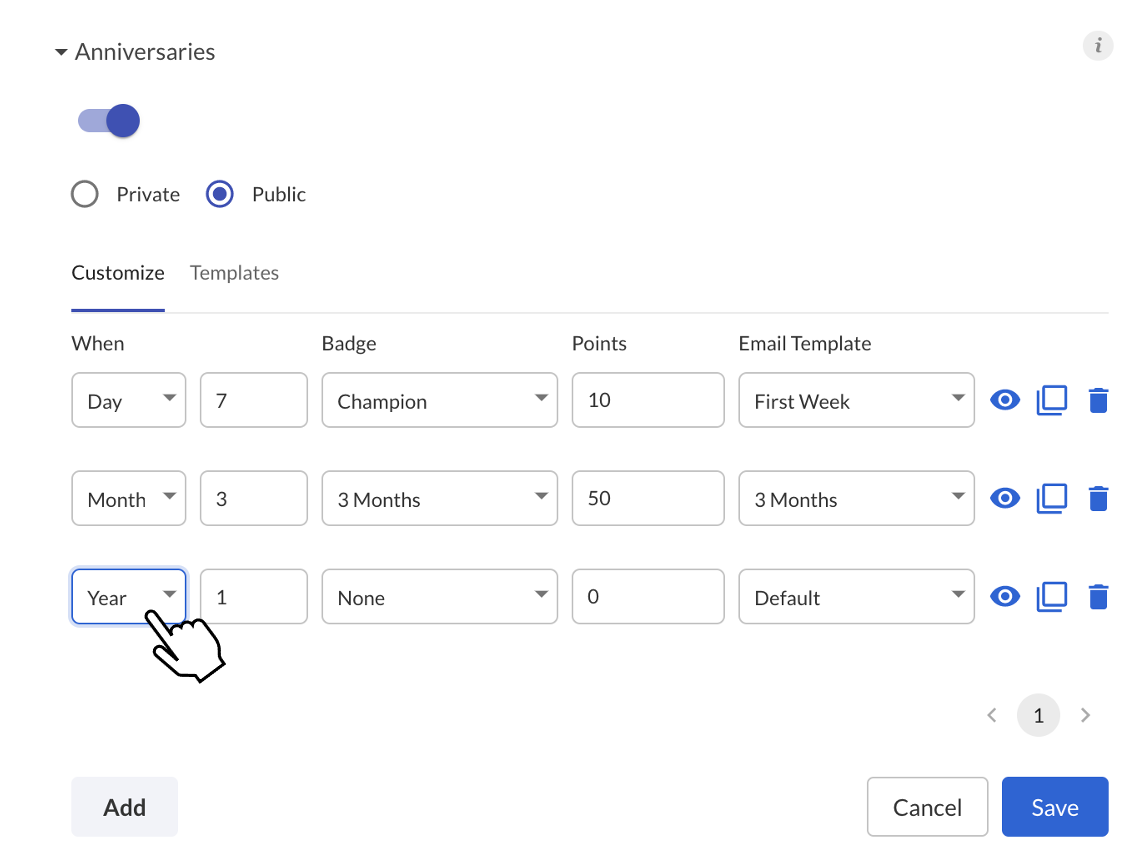Turn off the Anniversaries toggle switch
Viewport: 1148px width, 858px height.
(x=109, y=121)
